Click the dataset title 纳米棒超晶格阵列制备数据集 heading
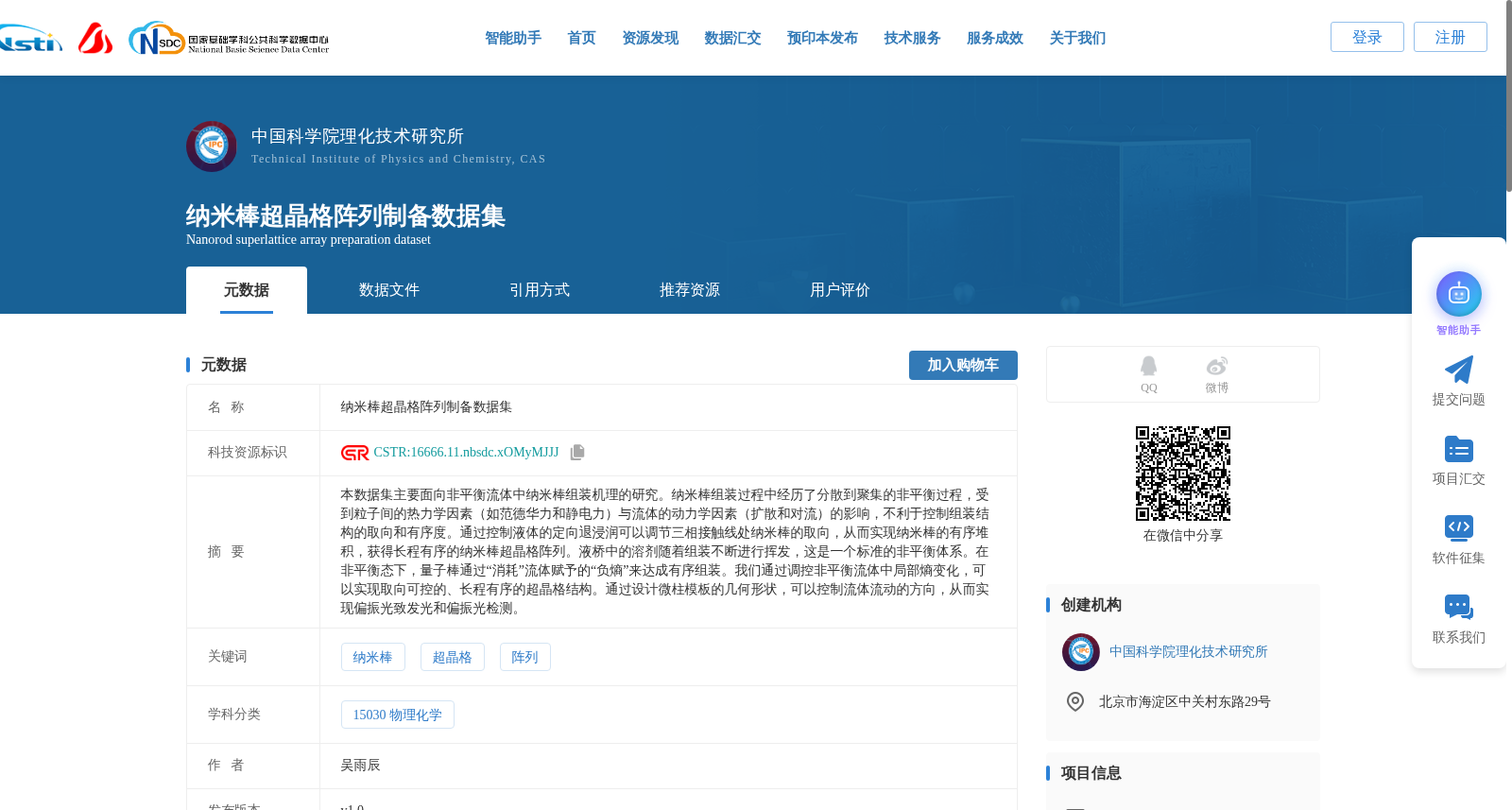The width and height of the screenshot is (1512, 810). pos(346,215)
